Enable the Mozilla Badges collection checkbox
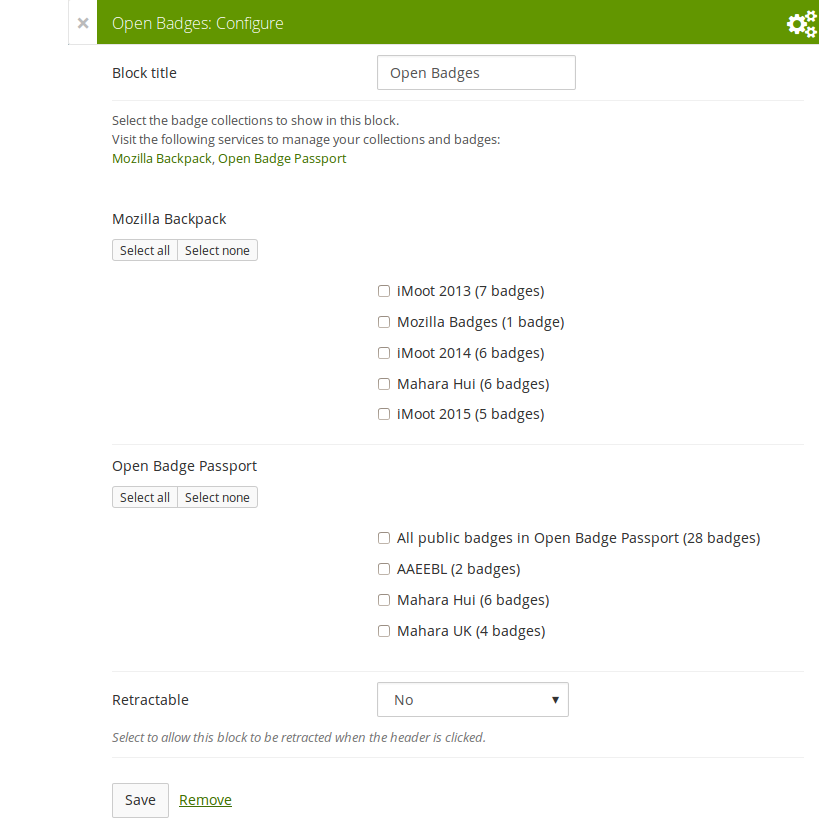 (x=384, y=322)
